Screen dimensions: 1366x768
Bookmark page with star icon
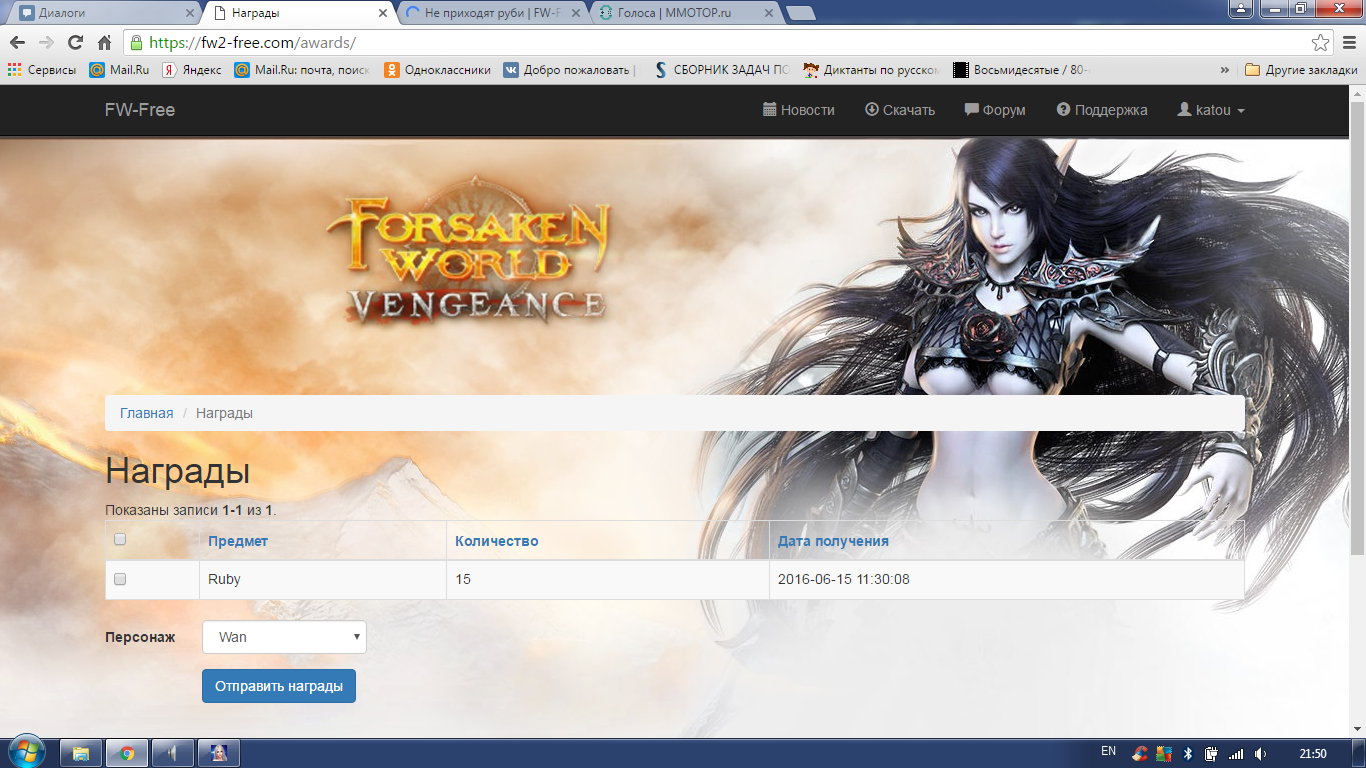tap(1320, 43)
